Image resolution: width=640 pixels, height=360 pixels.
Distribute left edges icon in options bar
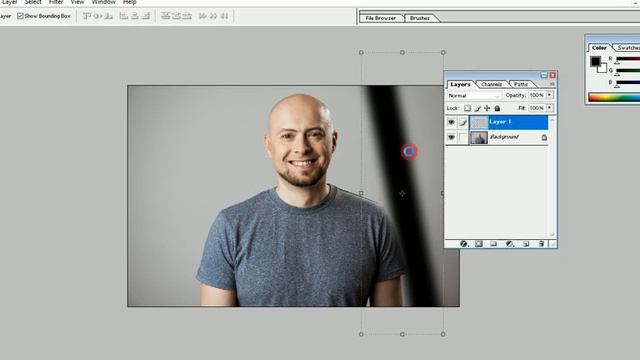point(202,16)
